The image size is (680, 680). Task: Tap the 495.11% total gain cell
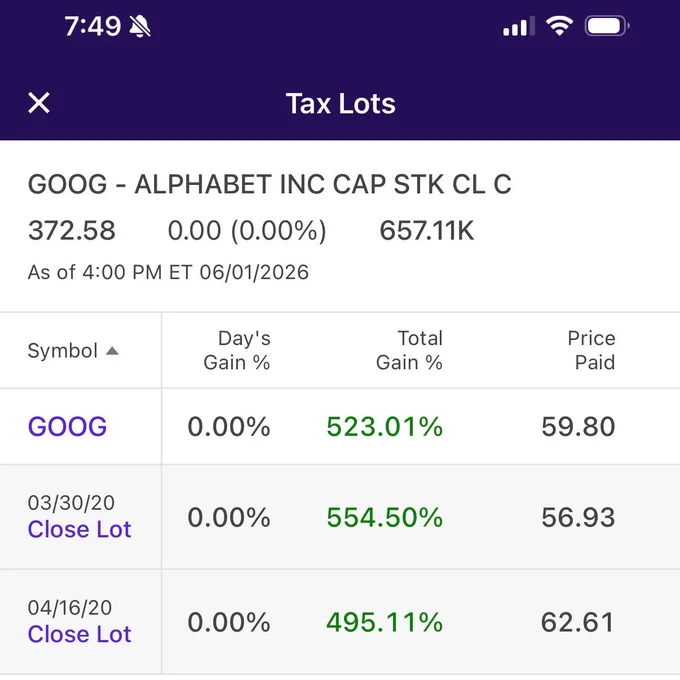[385, 622]
